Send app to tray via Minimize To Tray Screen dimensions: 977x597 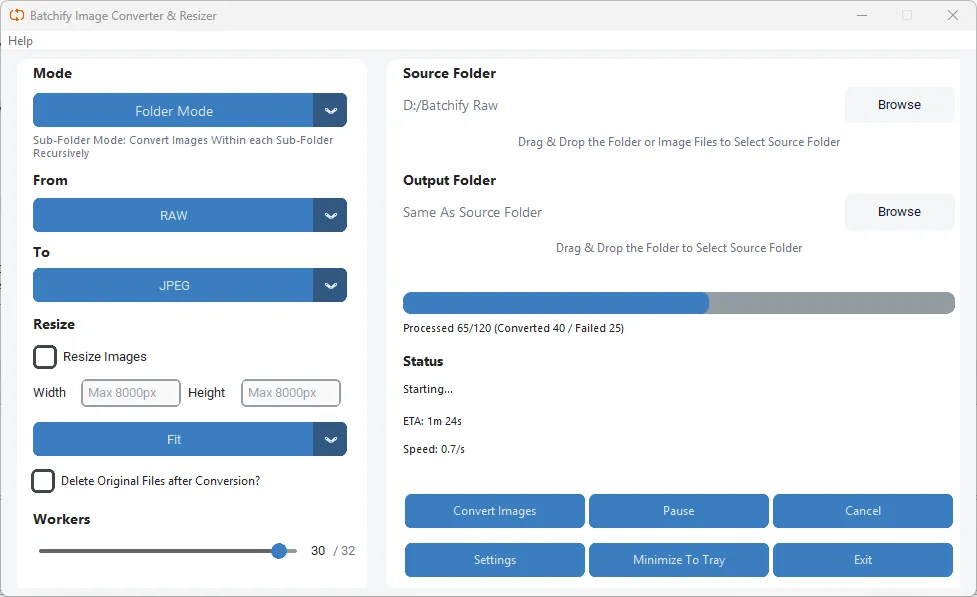coord(678,560)
